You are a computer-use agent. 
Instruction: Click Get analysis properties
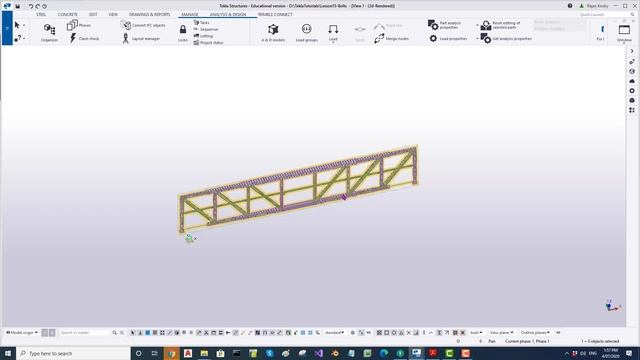point(506,38)
